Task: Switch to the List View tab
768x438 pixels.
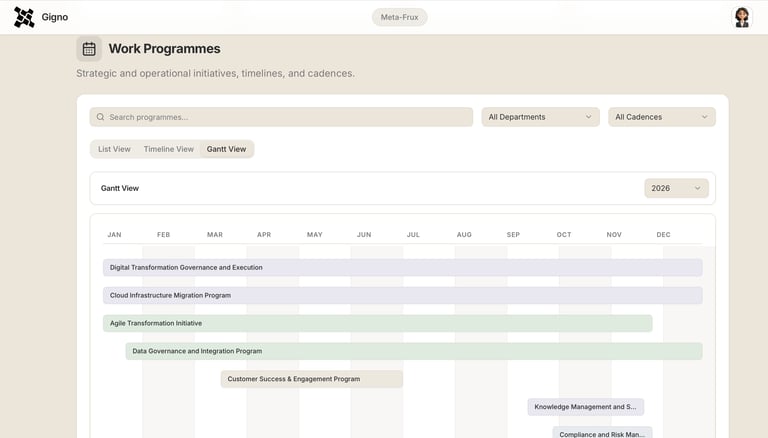Action: [x=114, y=149]
